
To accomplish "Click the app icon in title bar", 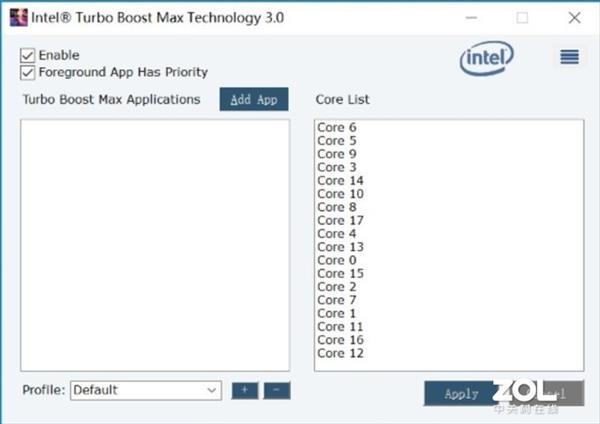I will (16, 17).
